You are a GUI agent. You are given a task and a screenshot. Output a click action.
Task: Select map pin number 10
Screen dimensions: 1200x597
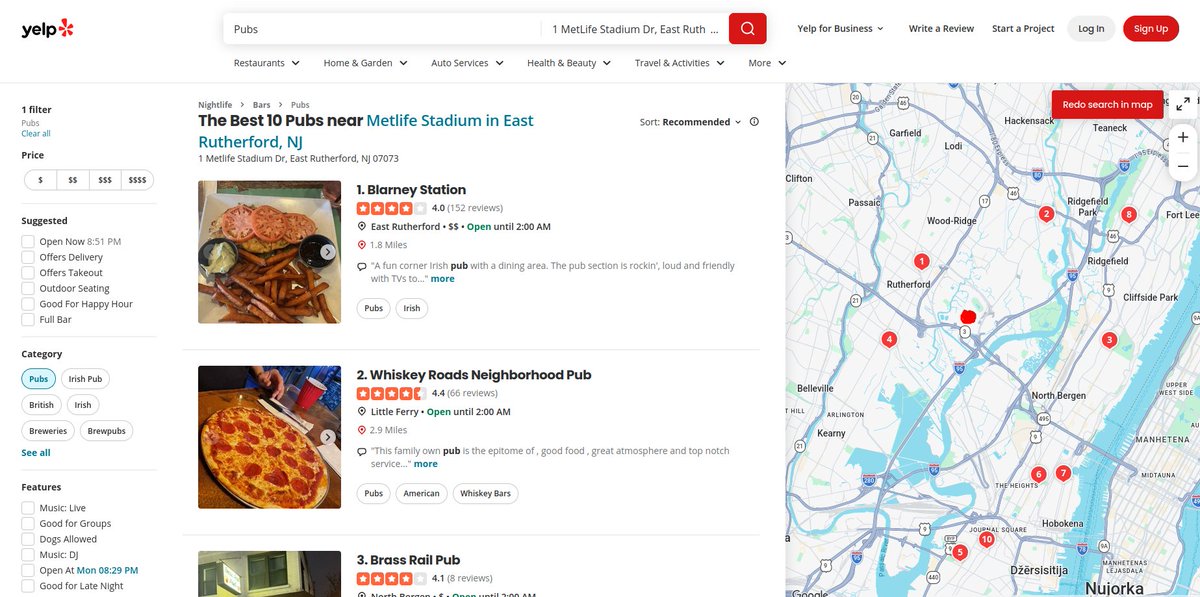(986, 540)
